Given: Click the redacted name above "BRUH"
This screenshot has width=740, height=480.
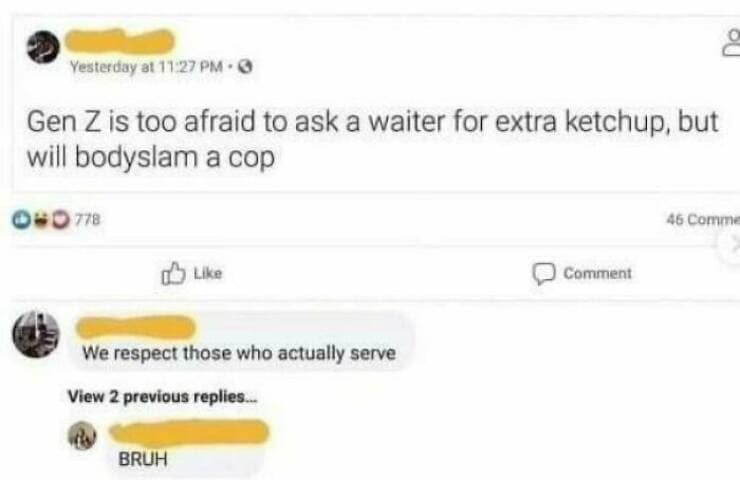Looking at the screenshot, I should click(x=189, y=432).
